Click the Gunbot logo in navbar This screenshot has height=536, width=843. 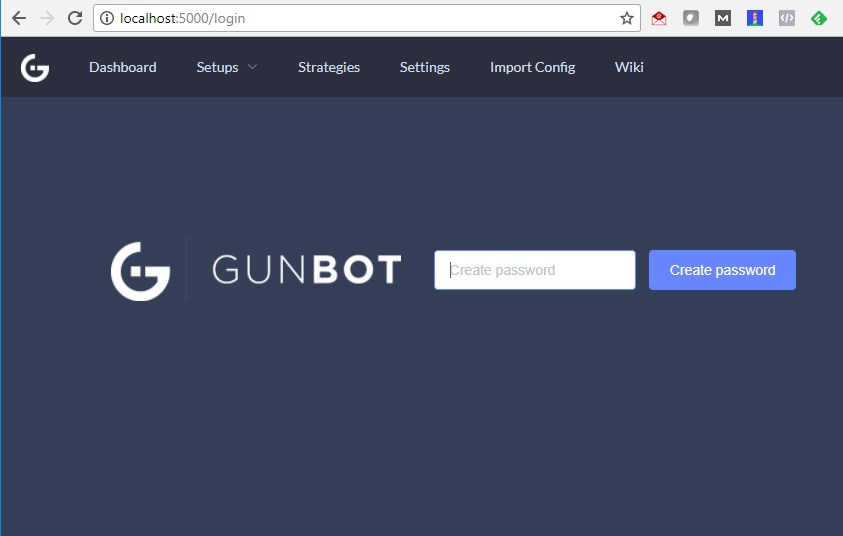pos(35,68)
